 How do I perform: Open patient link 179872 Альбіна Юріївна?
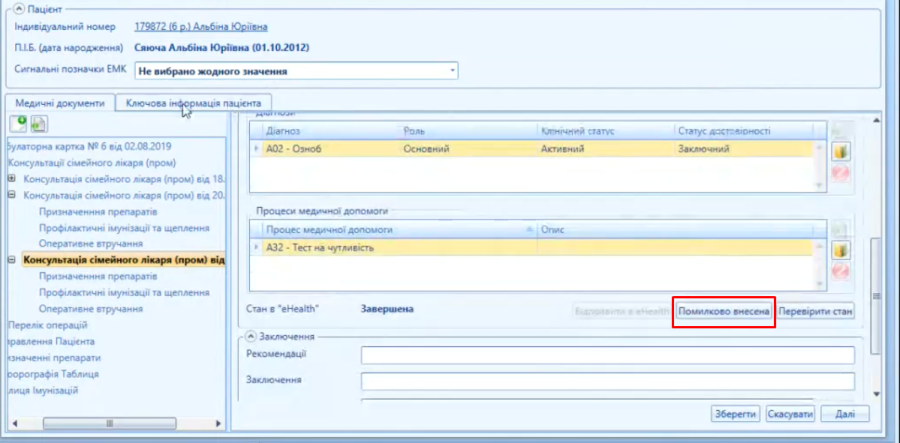[x=201, y=26]
